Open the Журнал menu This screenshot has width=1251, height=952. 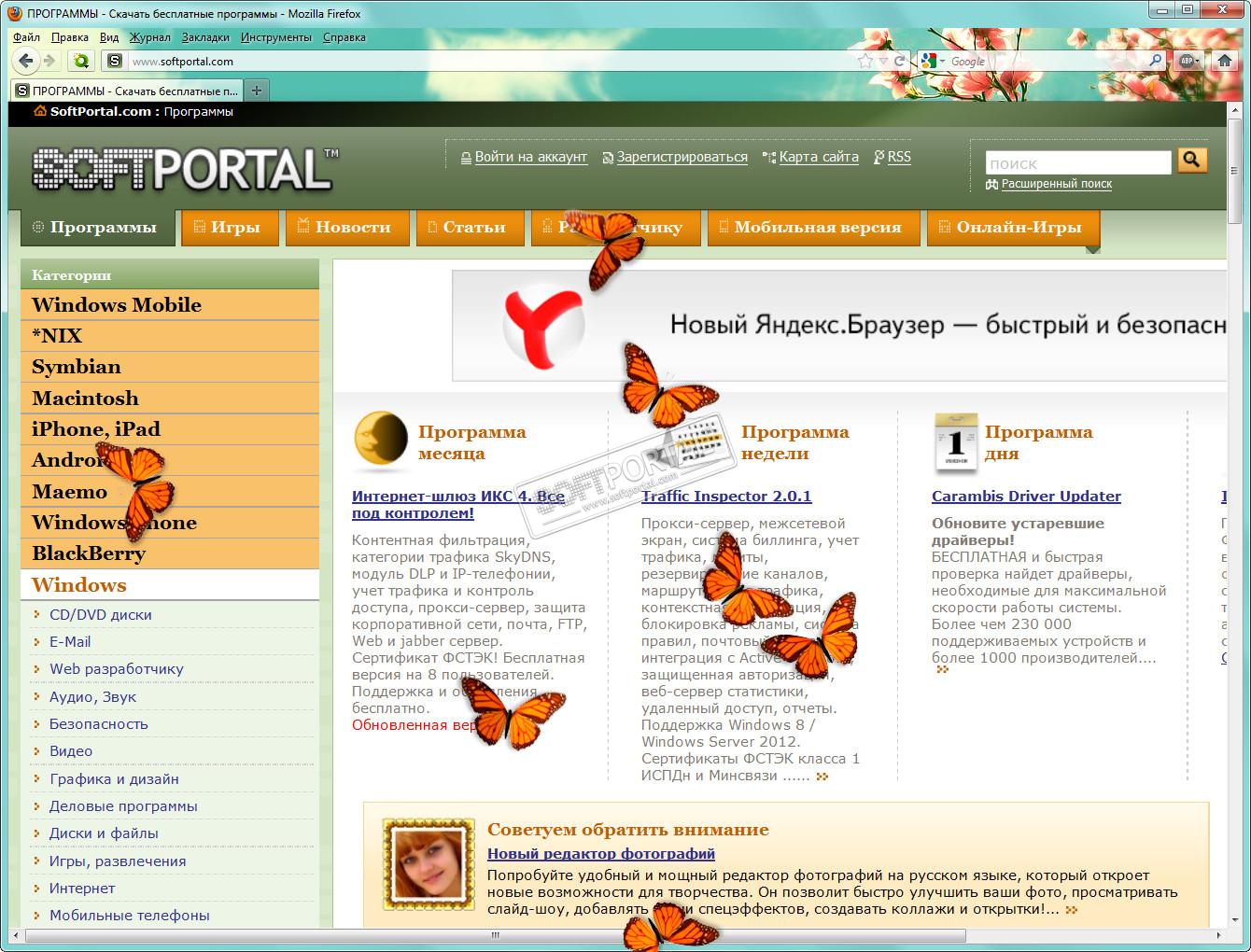click(150, 37)
